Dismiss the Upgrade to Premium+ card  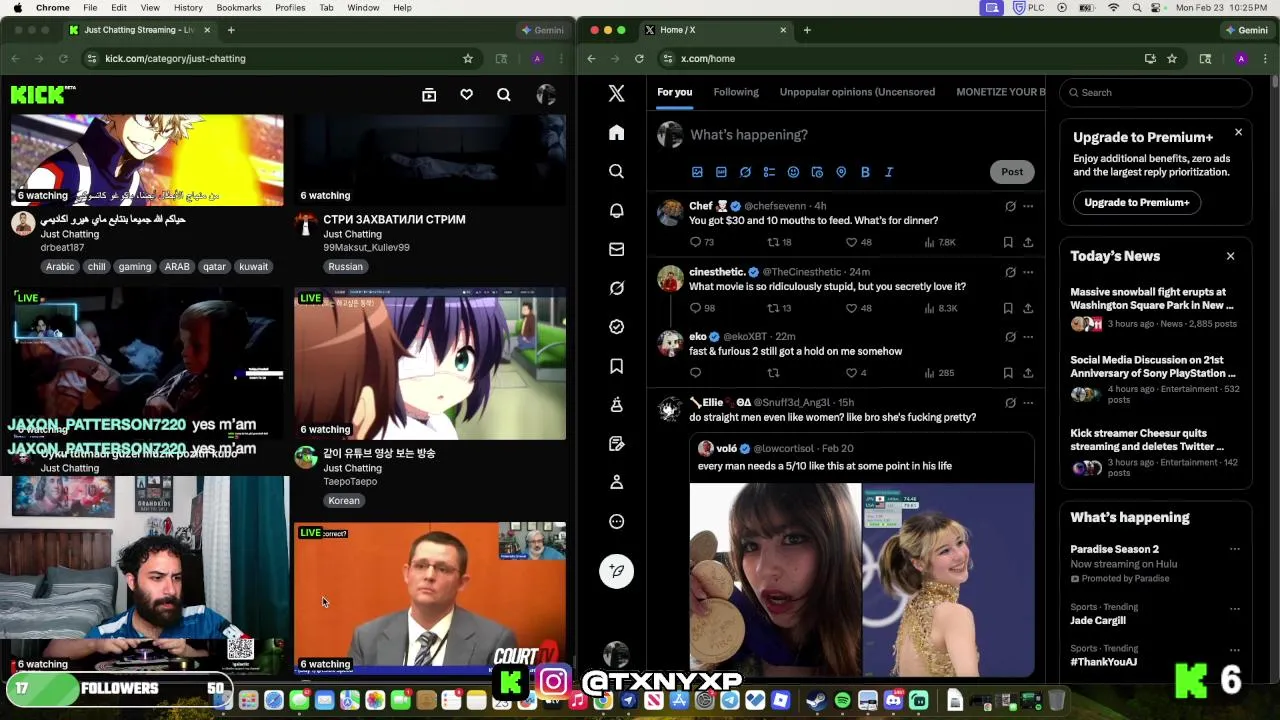(1238, 132)
